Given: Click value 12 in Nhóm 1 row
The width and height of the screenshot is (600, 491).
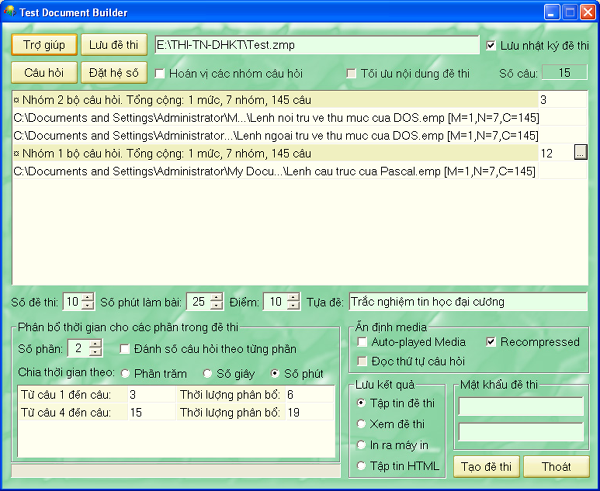Looking at the screenshot, I should [556, 153].
